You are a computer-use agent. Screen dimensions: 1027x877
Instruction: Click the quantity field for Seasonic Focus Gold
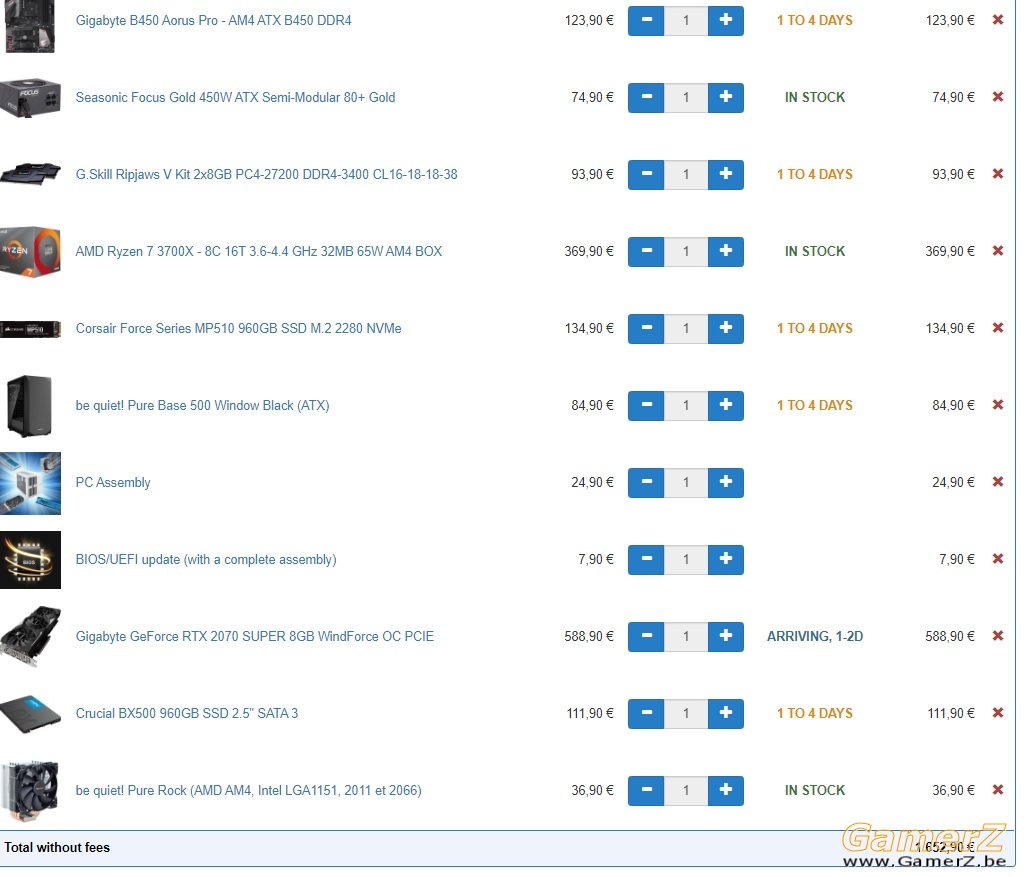tap(686, 98)
